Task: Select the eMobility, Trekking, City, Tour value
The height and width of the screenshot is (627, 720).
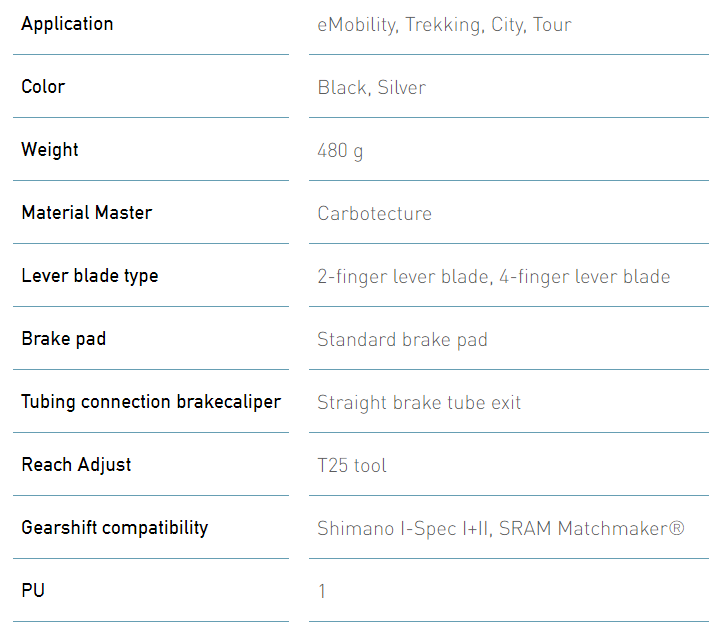Action: coord(444,25)
